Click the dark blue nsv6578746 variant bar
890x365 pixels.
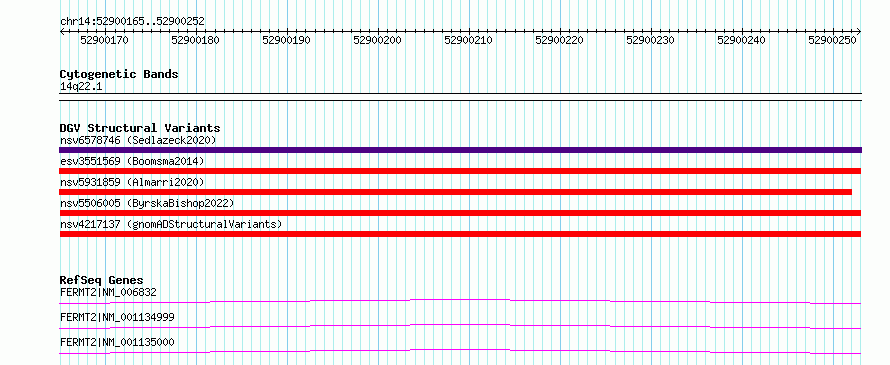pyautogui.click(x=460, y=150)
